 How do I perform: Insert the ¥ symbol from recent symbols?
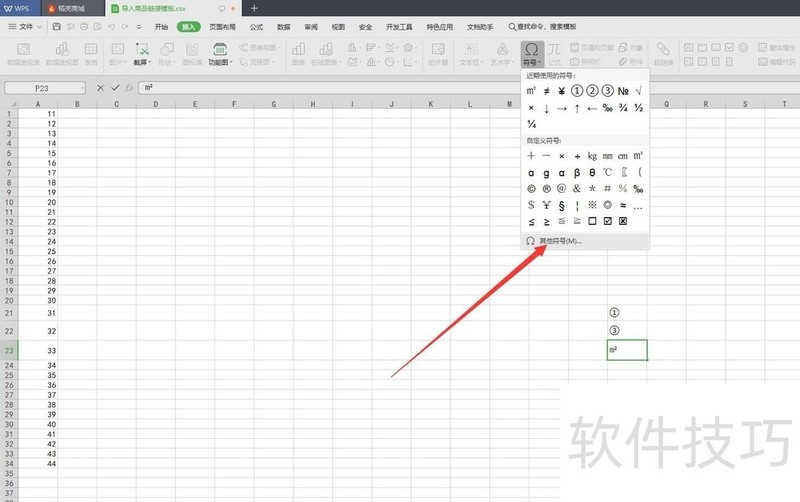[x=562, y=91]
